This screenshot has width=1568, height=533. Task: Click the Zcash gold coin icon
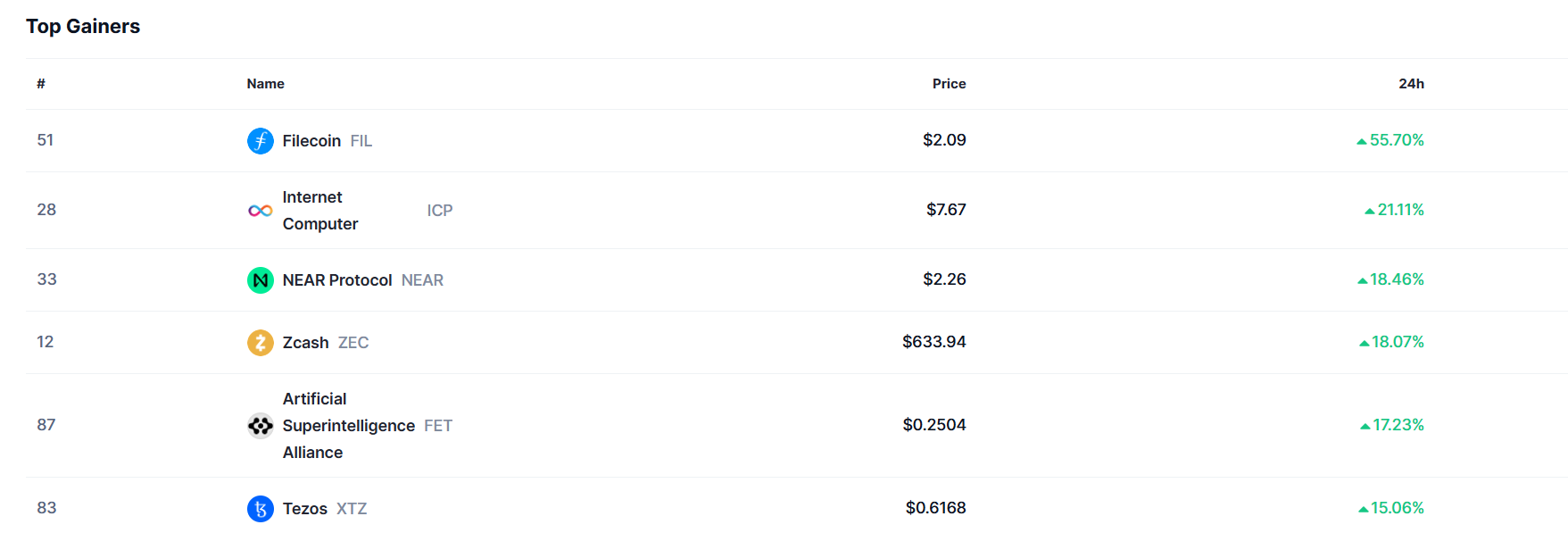click(260, 342)
